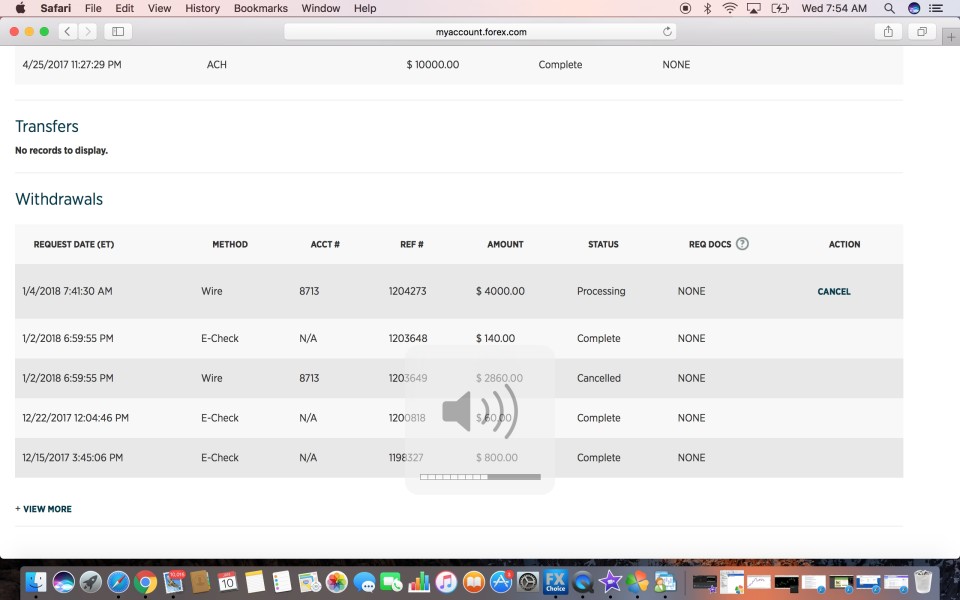
Task: Click the Bluetooth menu bar icon
Action: 707,8
